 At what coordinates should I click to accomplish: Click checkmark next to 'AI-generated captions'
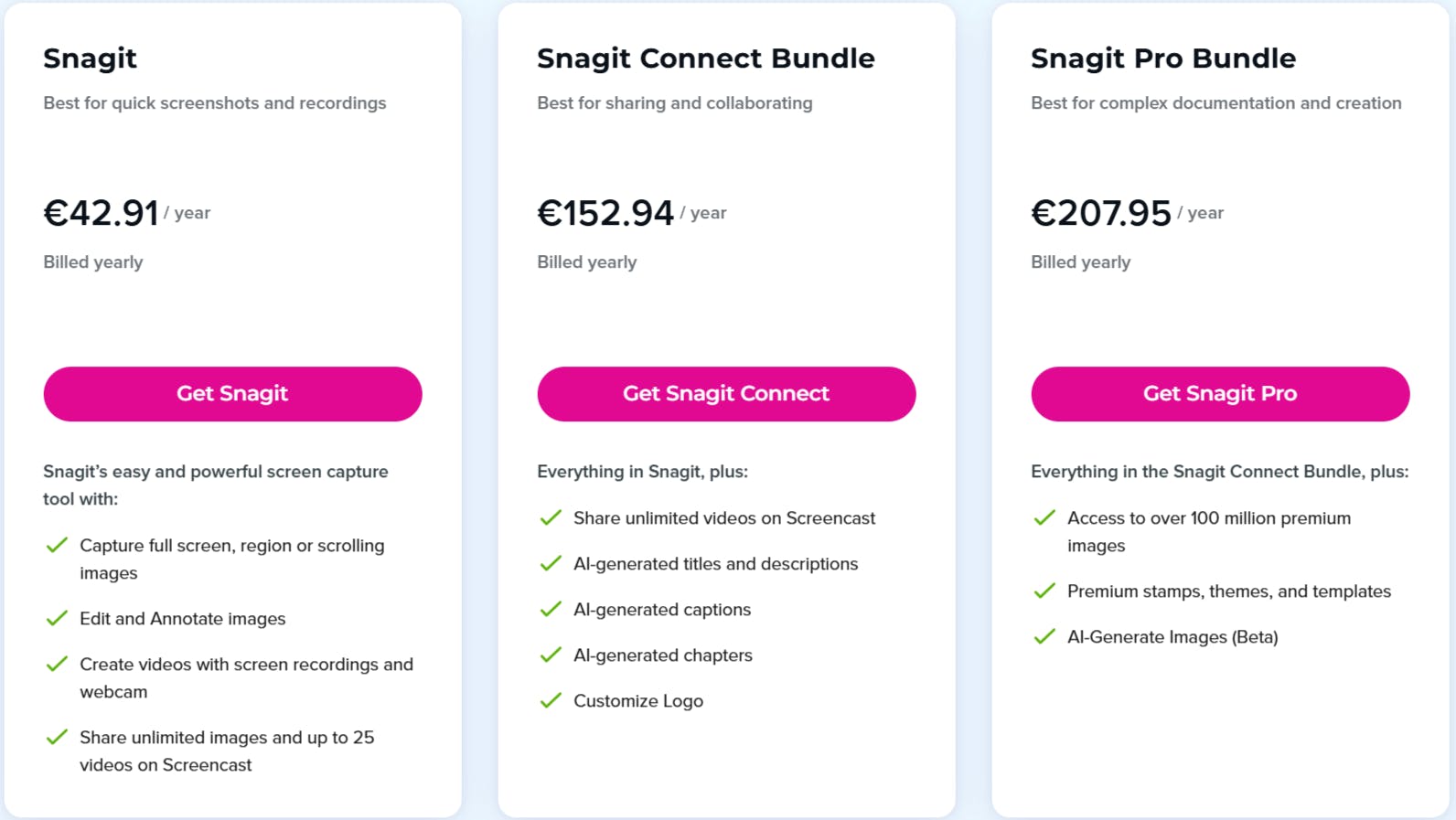coord(551,609)
